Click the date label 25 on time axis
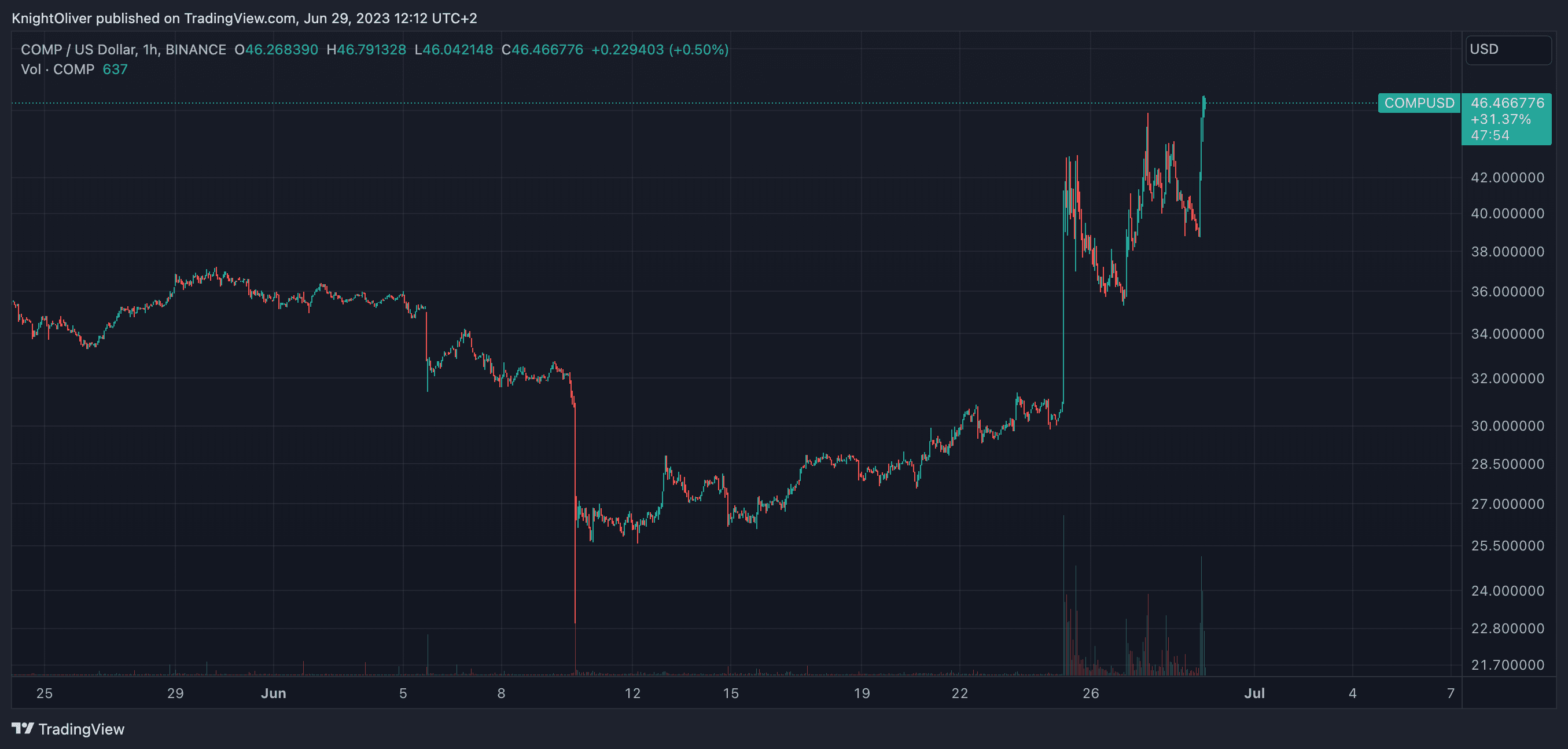 (x=45, y=693)
